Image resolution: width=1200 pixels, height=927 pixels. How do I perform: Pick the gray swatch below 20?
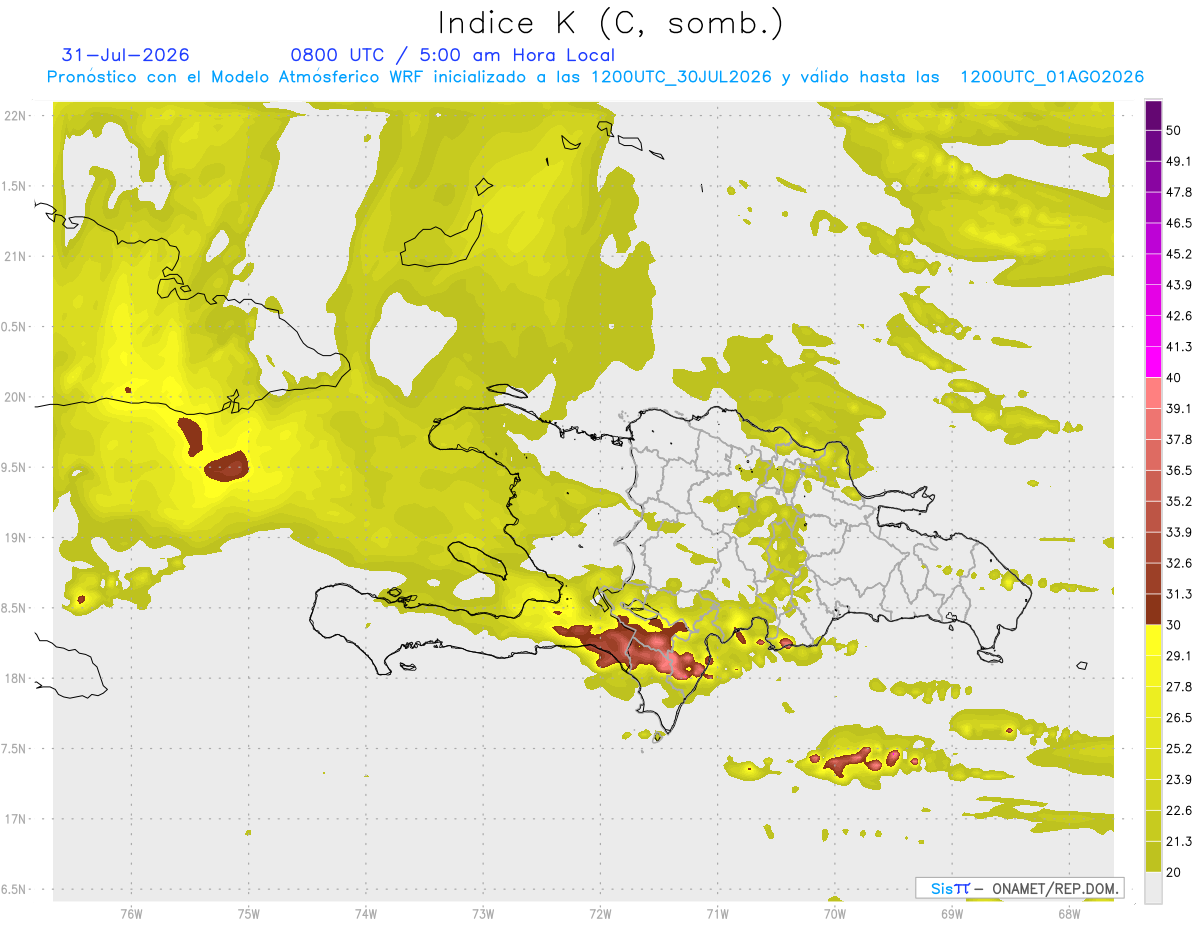(1153, 887)
